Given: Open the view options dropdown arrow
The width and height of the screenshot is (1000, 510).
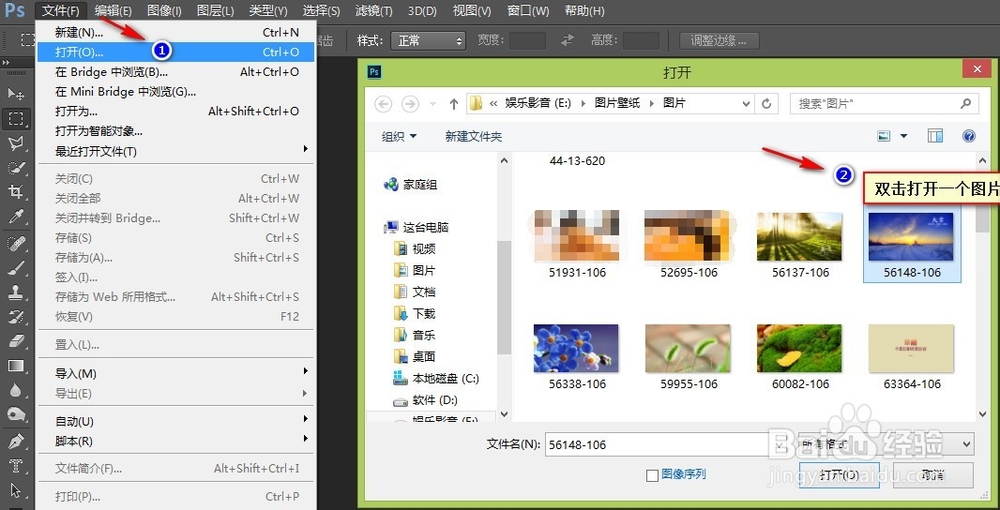Looking at the screenshot, I should pos(903,136).
